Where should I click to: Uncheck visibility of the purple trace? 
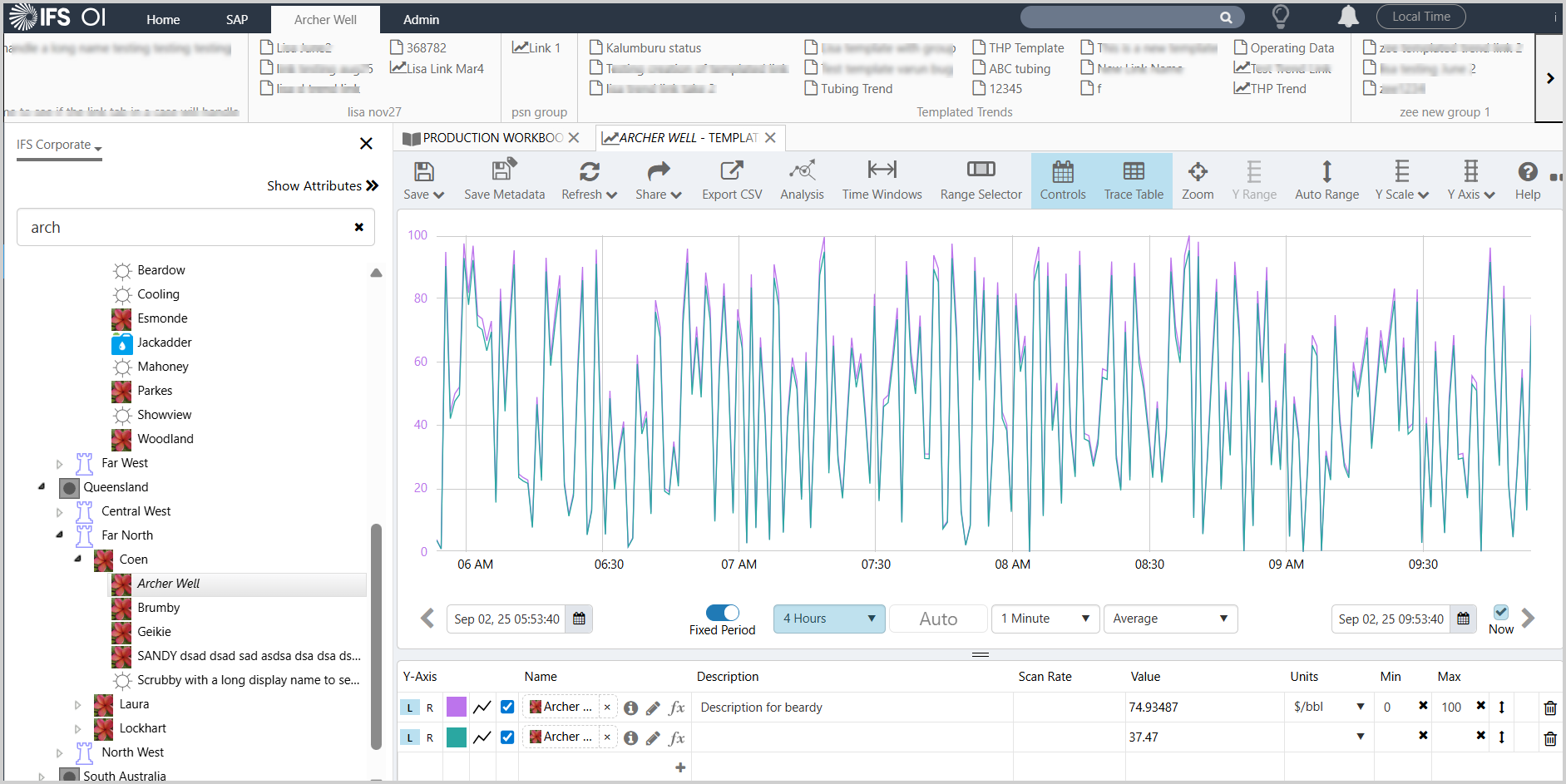pyautogui.click(x=507, y=708)
